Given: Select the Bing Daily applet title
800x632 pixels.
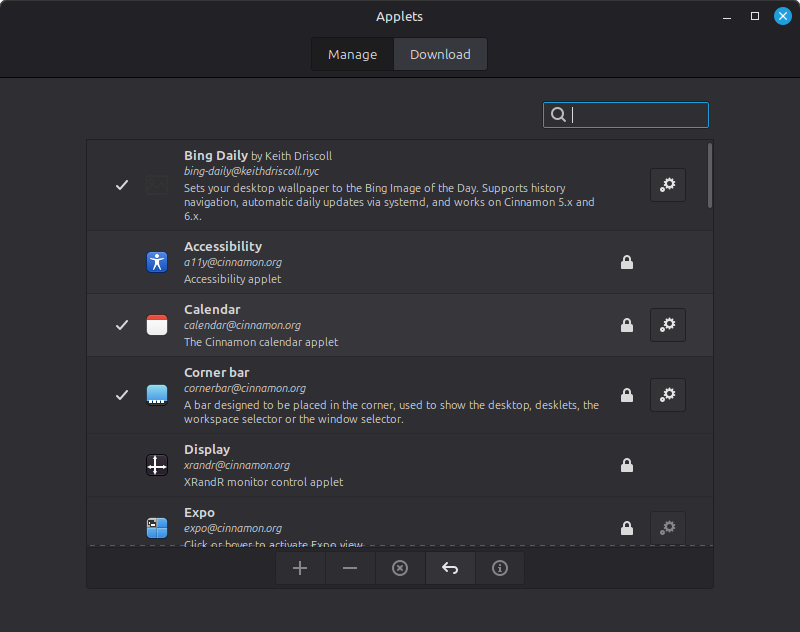Looking at the screenshot, I should click(x=216, y=156).
